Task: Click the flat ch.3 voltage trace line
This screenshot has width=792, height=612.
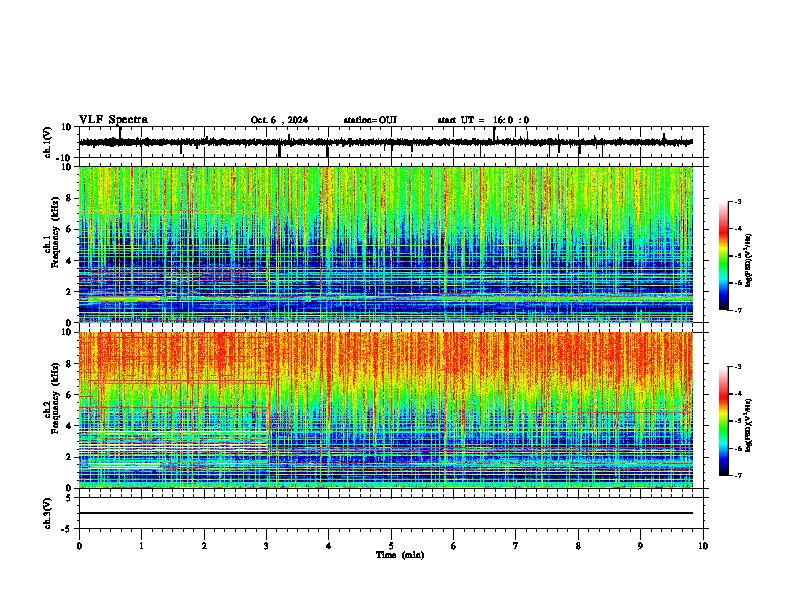Action: point(386,513)
